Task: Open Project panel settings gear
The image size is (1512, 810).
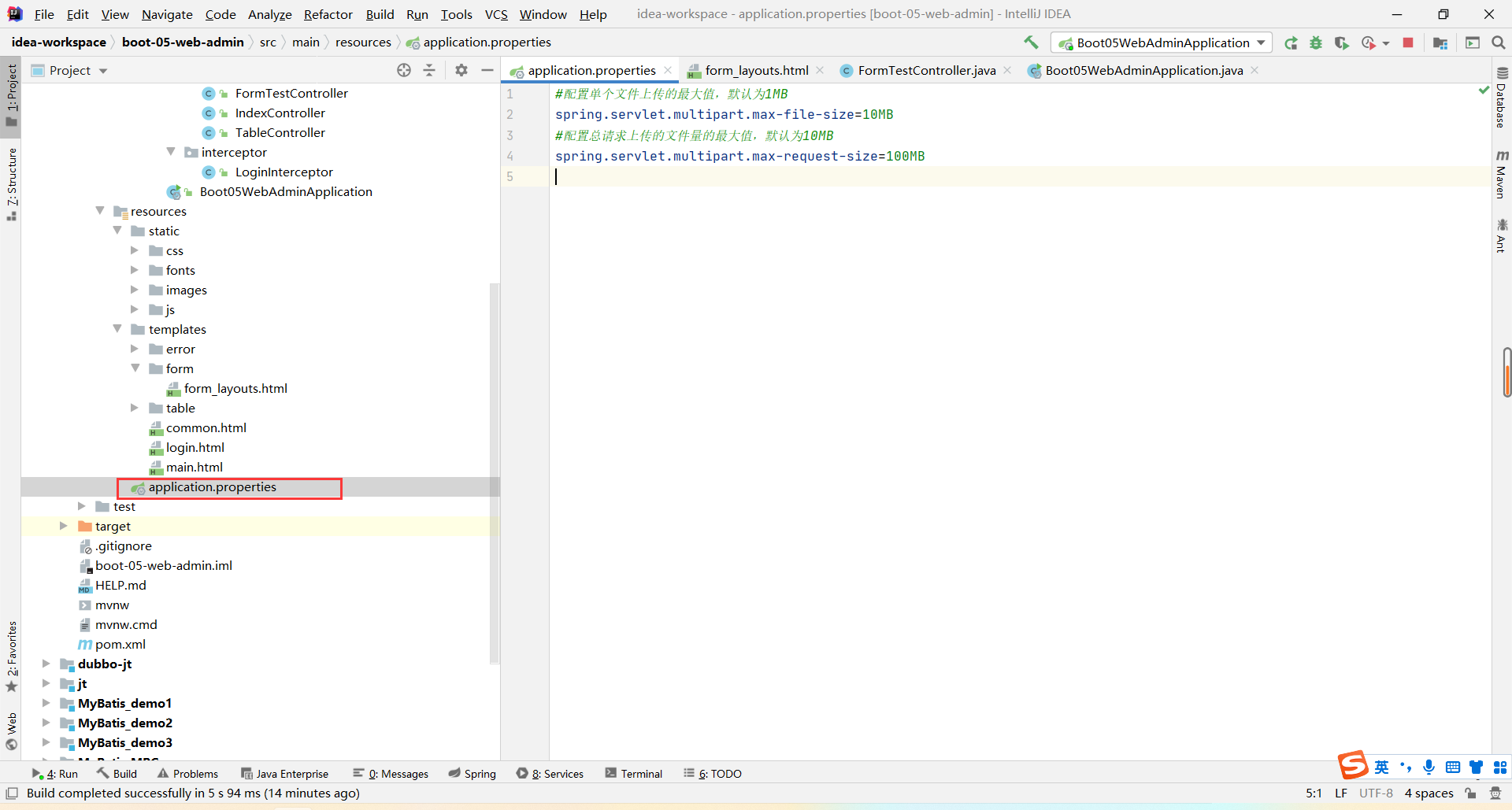Action: click(461, 70)
